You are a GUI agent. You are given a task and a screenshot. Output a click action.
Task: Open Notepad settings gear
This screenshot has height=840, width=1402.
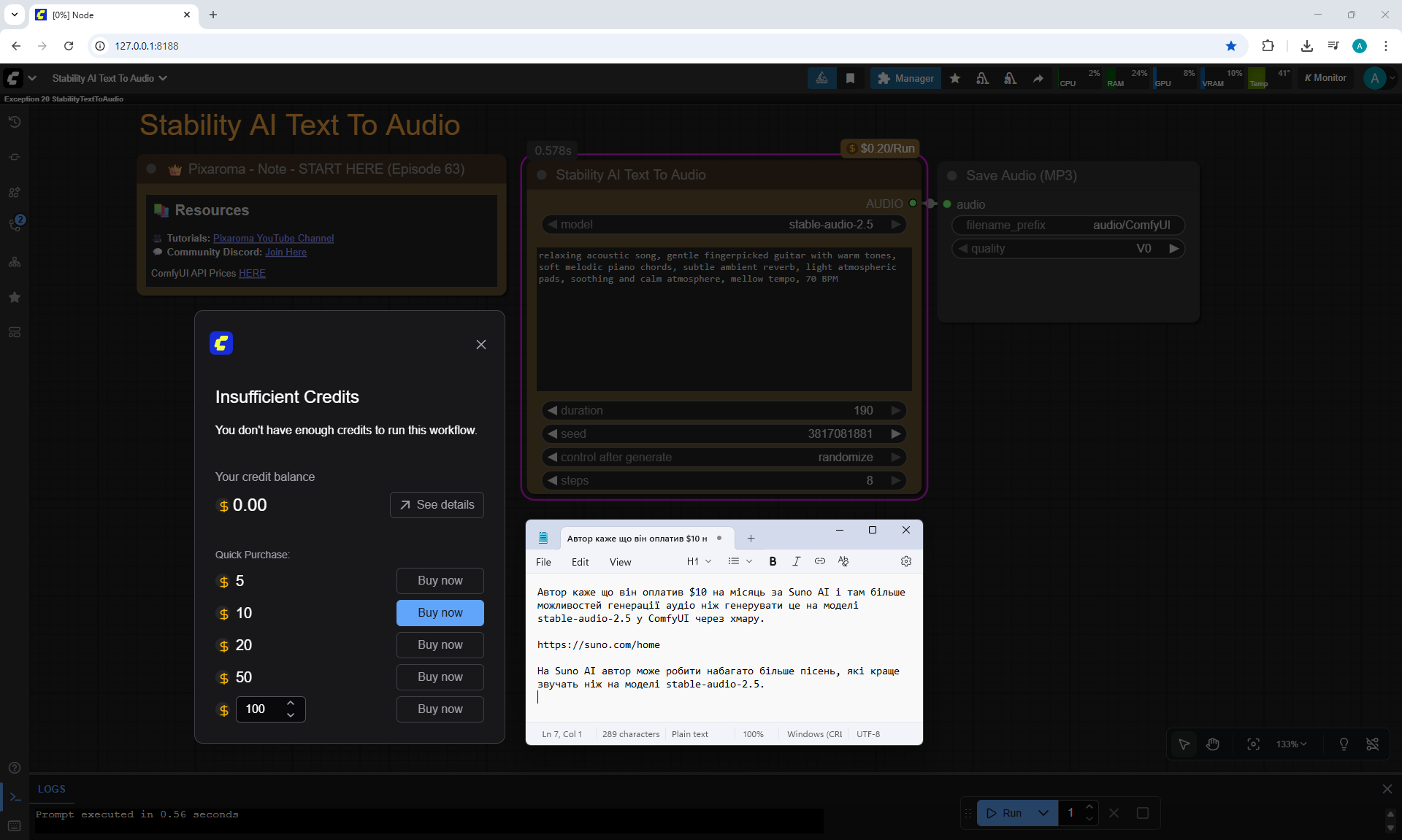(x=905, y=561)
